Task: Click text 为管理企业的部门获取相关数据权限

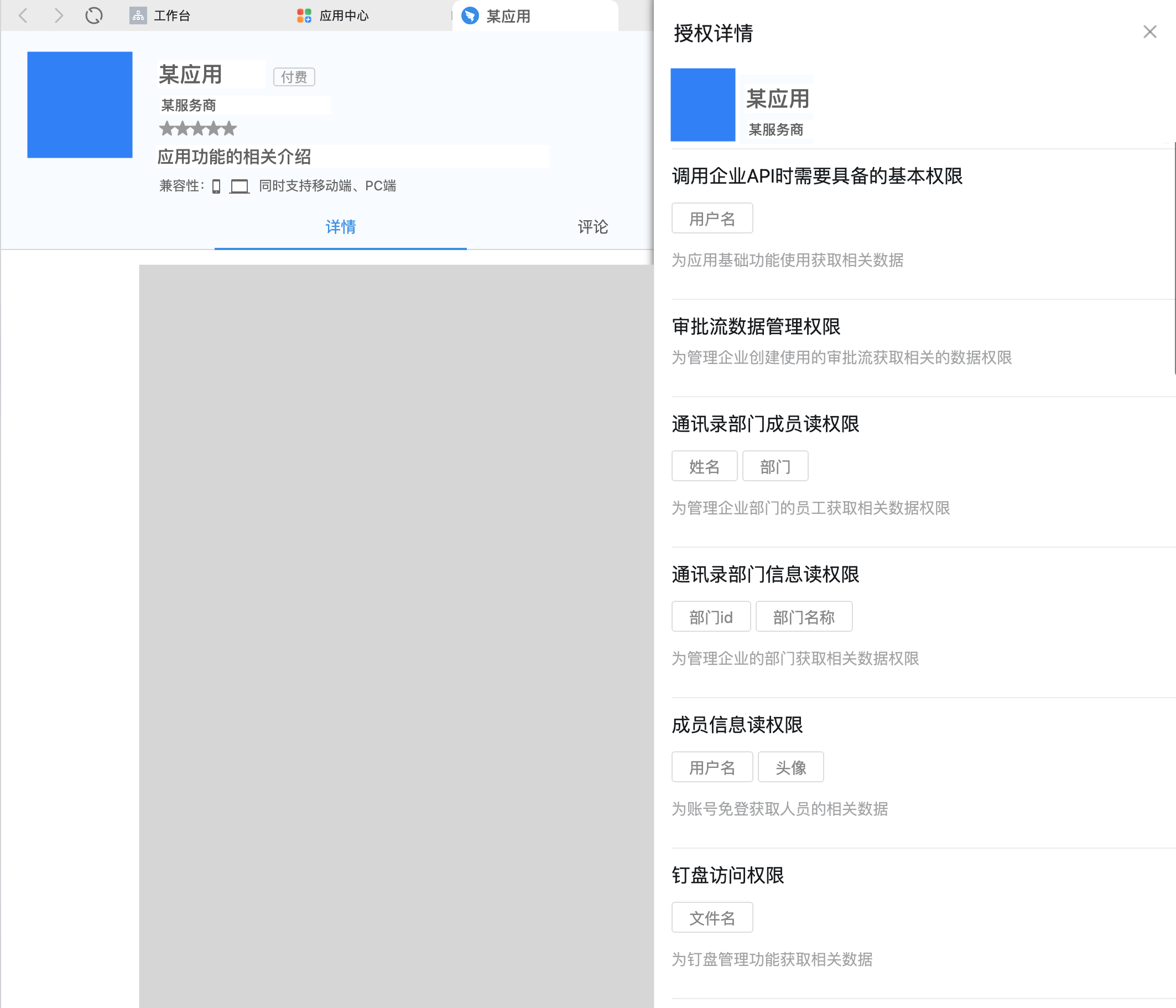Action: 795,658
